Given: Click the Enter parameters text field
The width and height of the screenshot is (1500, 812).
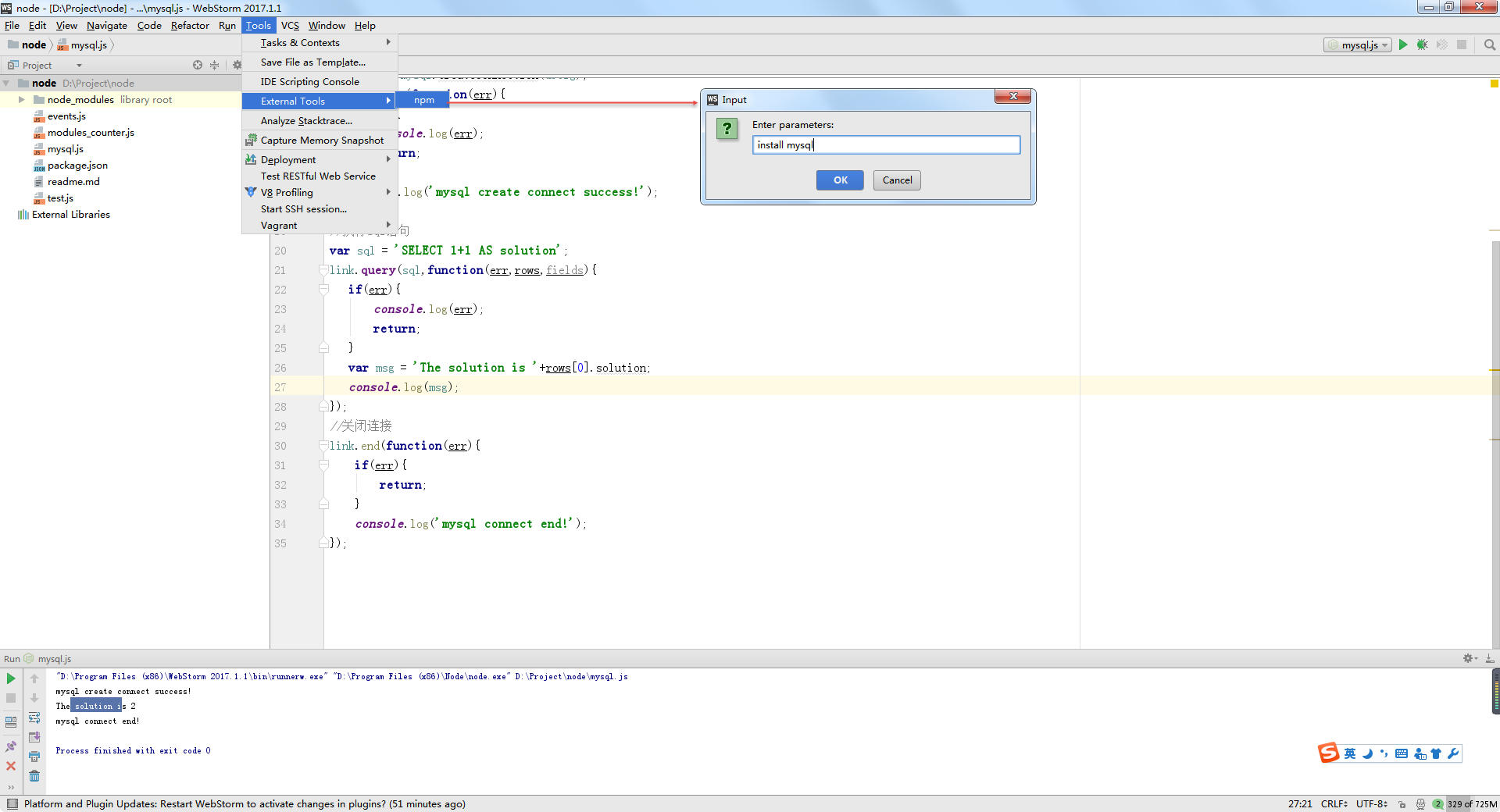Looking at the screenshot, I should 886,145.
